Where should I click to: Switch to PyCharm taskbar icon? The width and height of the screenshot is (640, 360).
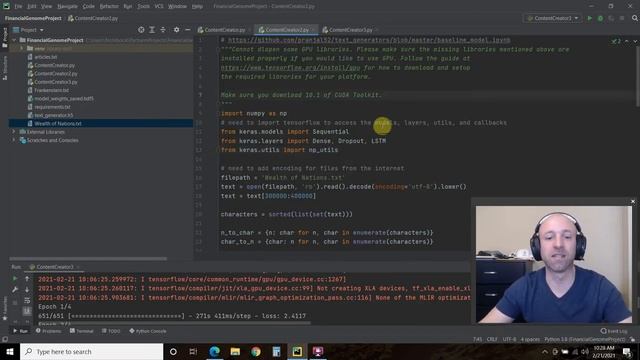297,351
